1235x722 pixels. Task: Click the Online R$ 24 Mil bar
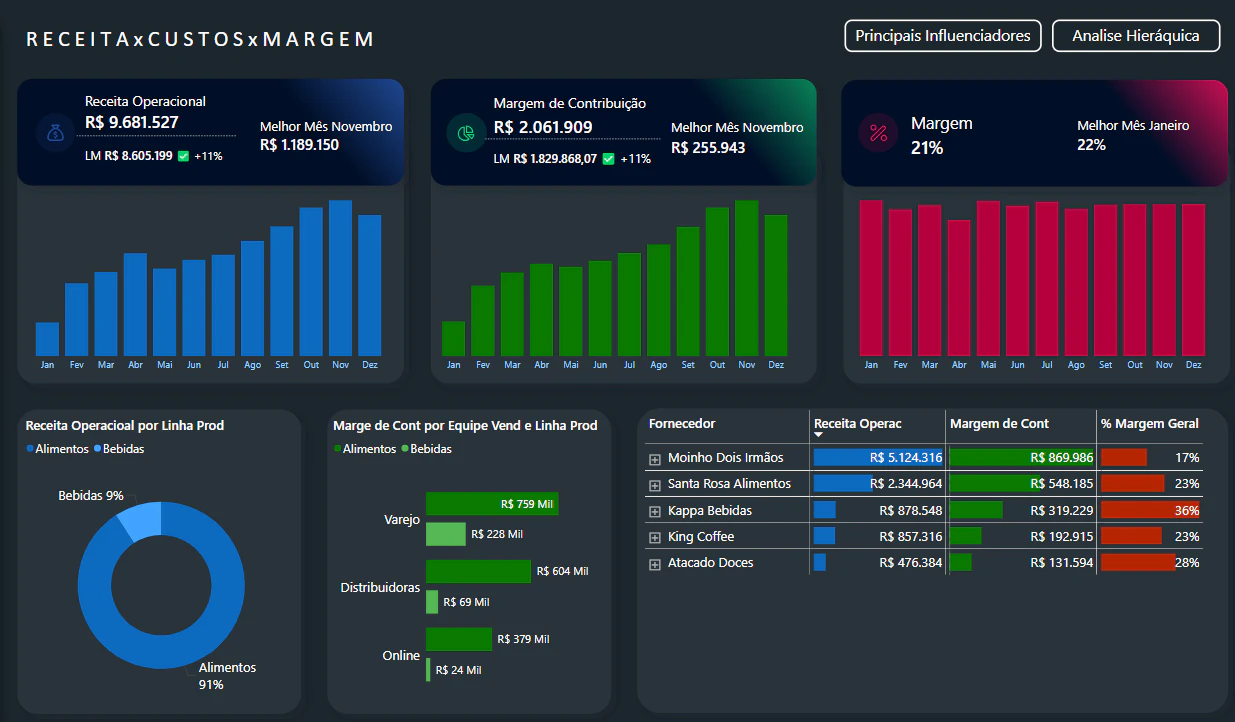(x=428, y=670)
